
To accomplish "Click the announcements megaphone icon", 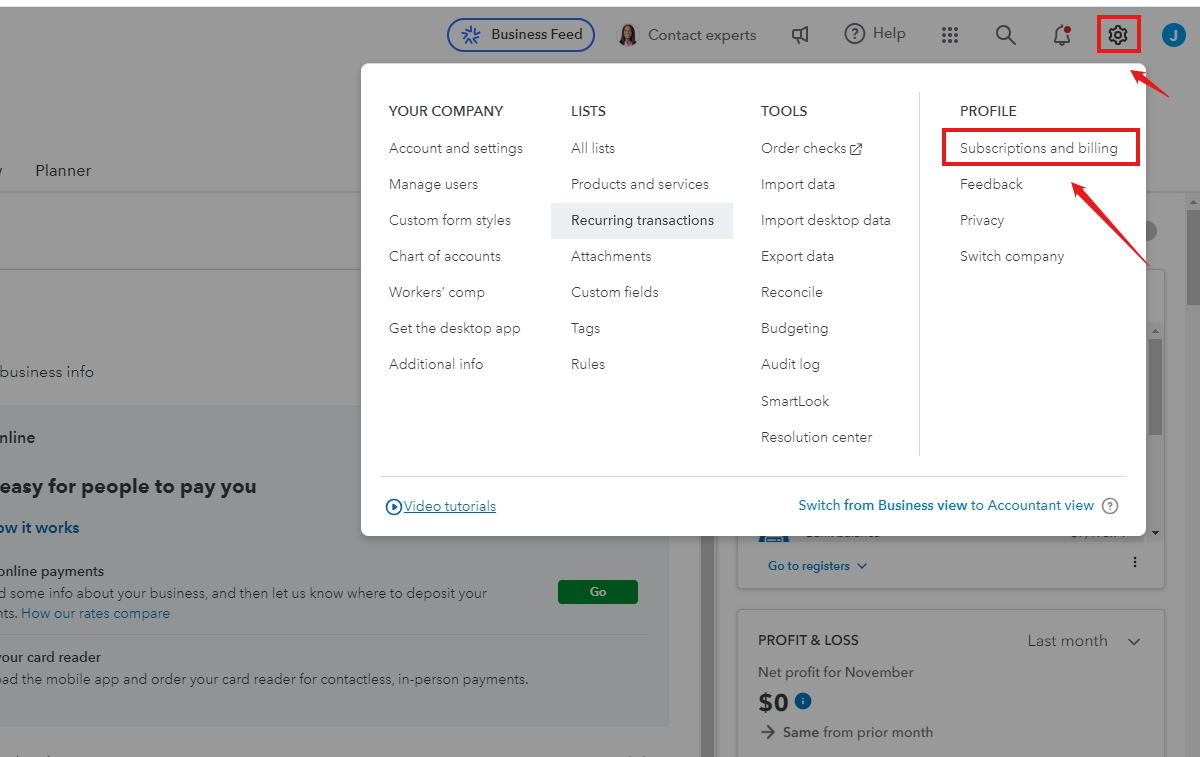I will (x=800, y=34).
